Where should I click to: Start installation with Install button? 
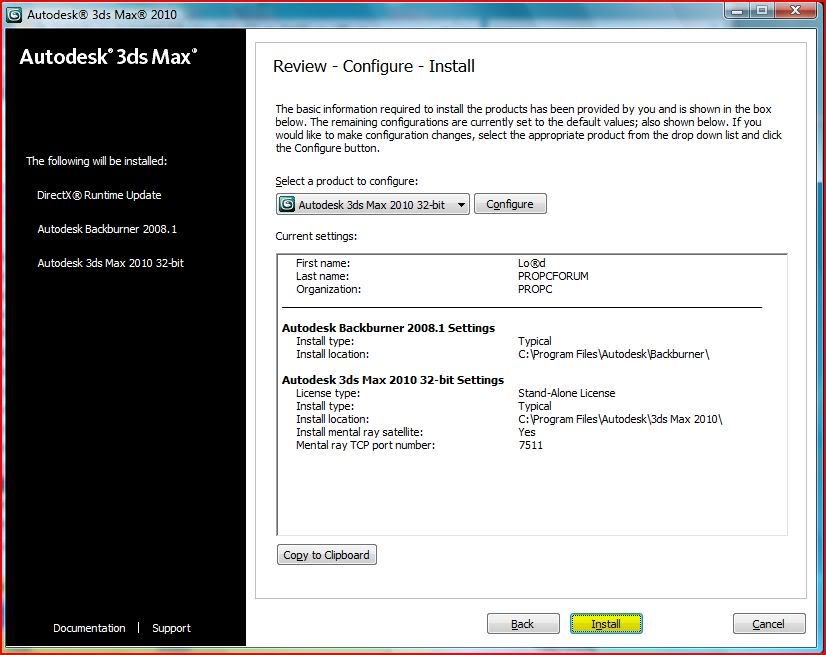point(606,624)
